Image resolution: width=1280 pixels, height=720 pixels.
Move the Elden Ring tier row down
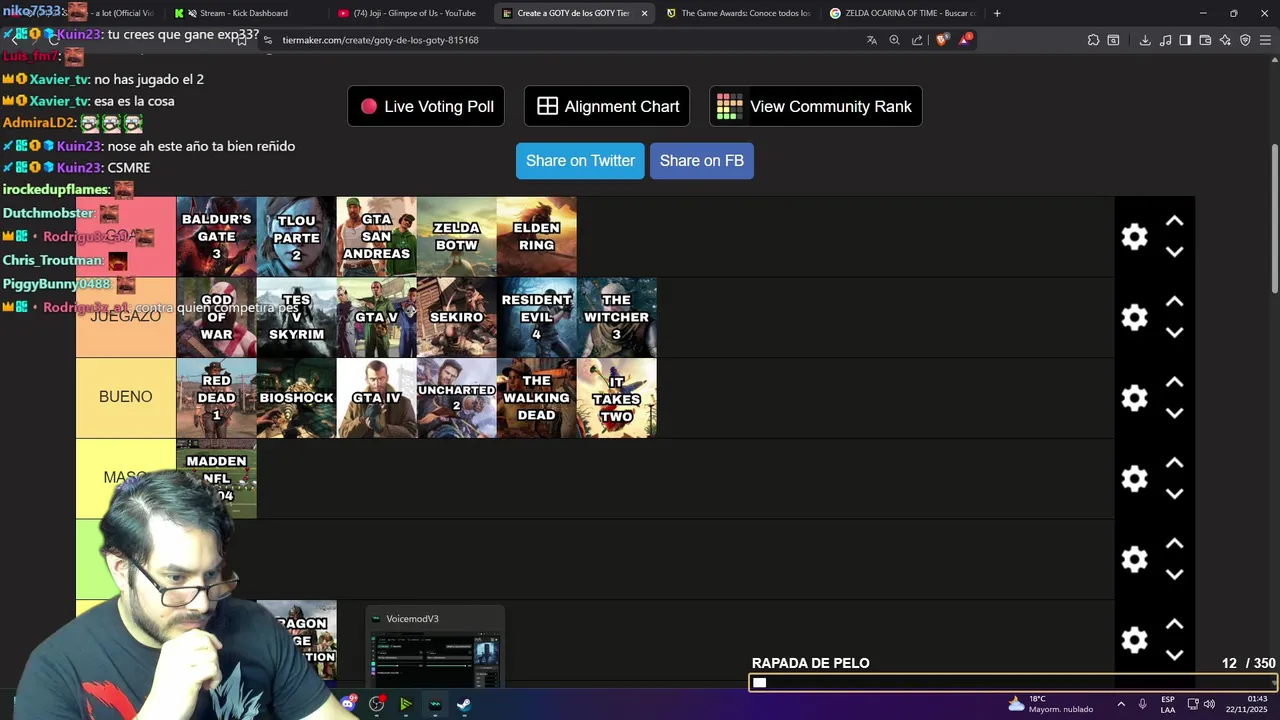pyautogui.click(x=1175, y=252)
